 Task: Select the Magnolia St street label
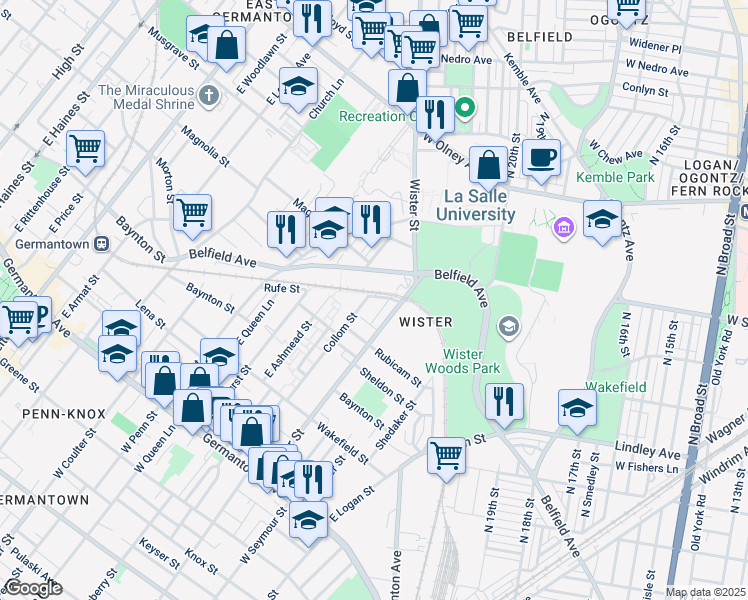click(205, 146)
